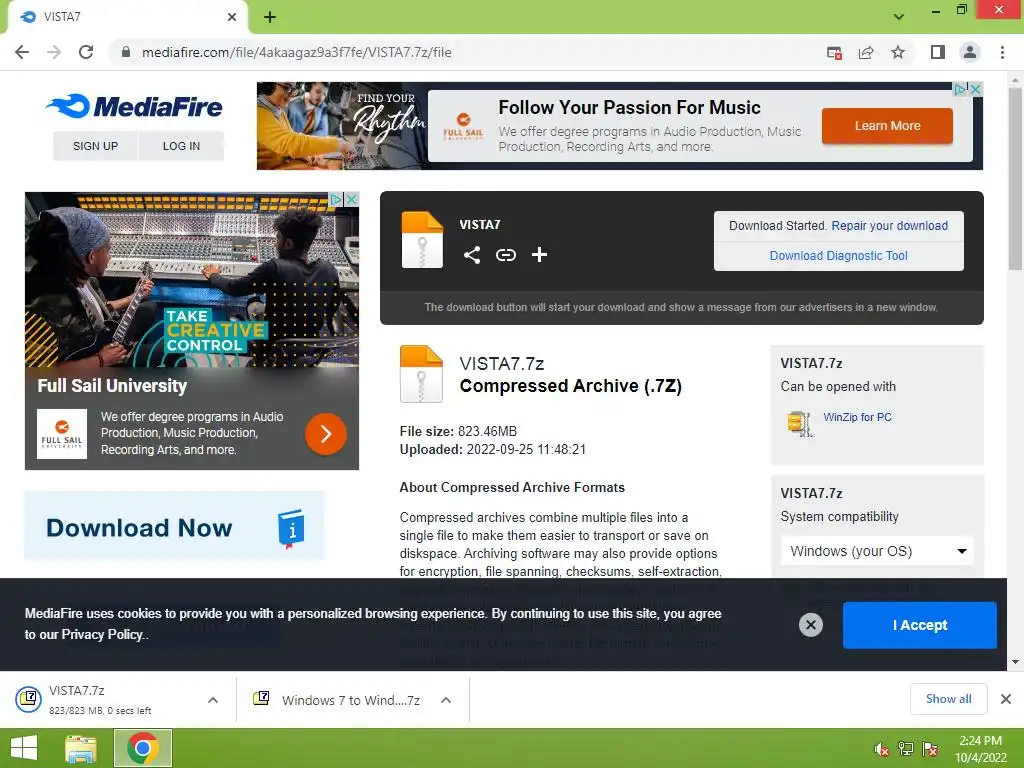1024x768 pixels.
Task: Close the left Full Sail ad
Action: pos(351,199)
